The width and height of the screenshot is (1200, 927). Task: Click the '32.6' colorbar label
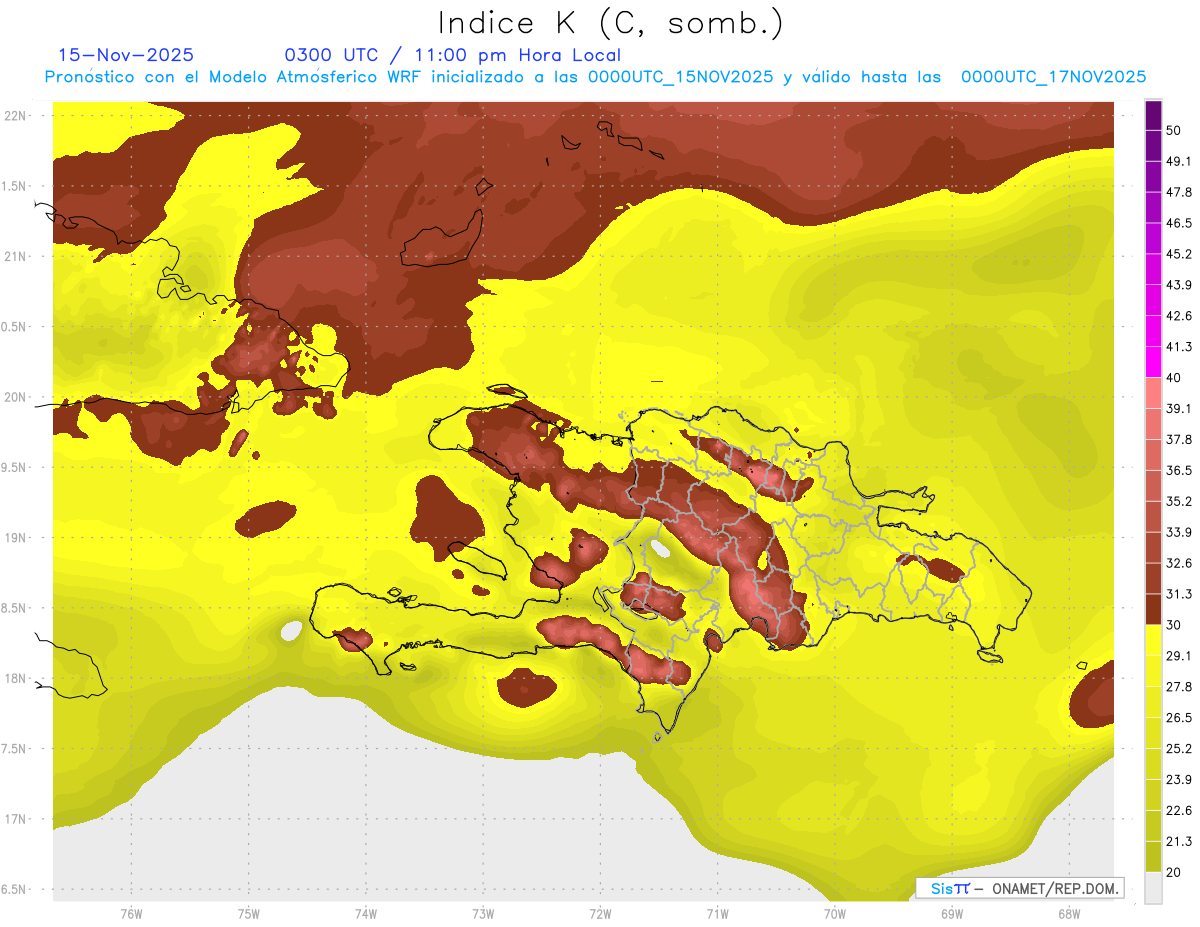1179,563
